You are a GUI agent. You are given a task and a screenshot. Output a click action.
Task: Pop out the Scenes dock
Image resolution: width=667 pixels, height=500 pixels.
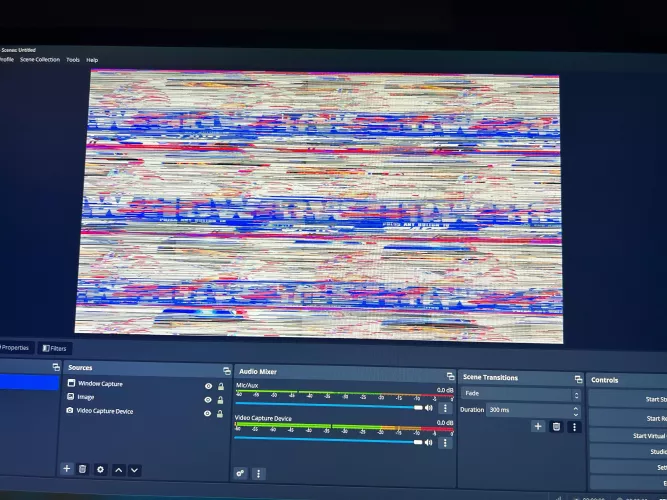click(x=56, y=367)
